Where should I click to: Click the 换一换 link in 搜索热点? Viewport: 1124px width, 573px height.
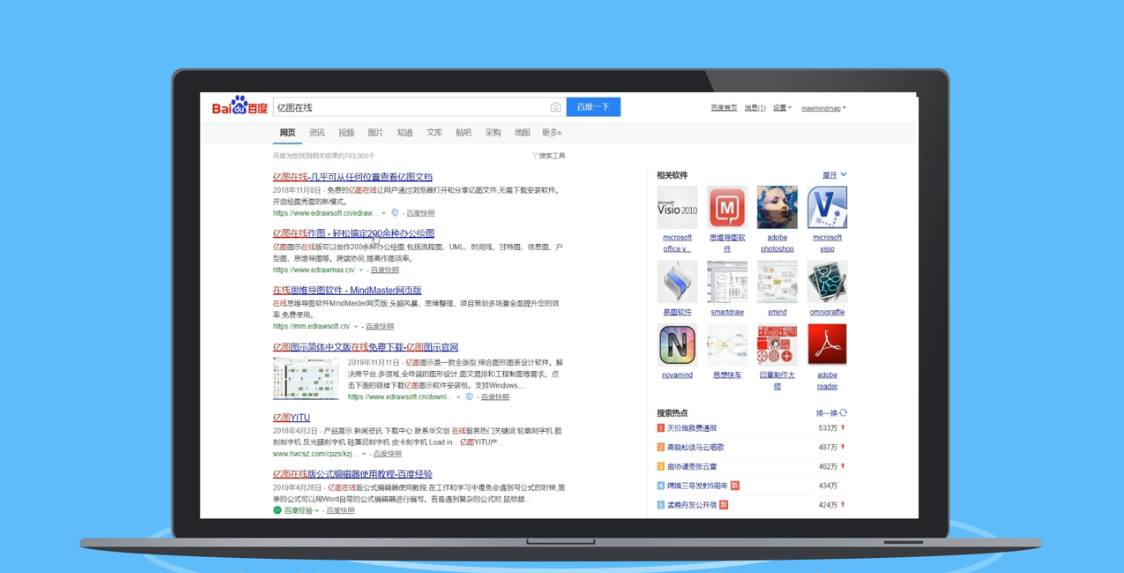click(827, 413)
